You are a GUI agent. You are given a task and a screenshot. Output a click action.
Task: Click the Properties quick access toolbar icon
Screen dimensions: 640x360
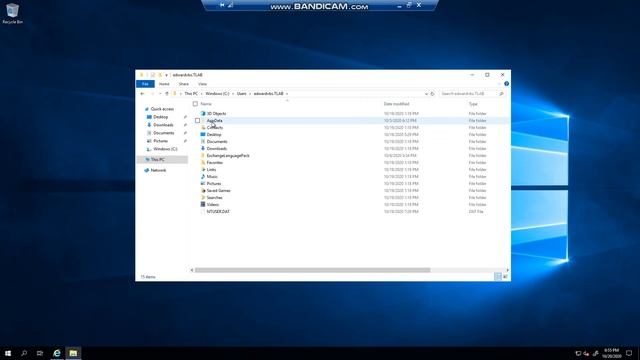click(153, 75)
